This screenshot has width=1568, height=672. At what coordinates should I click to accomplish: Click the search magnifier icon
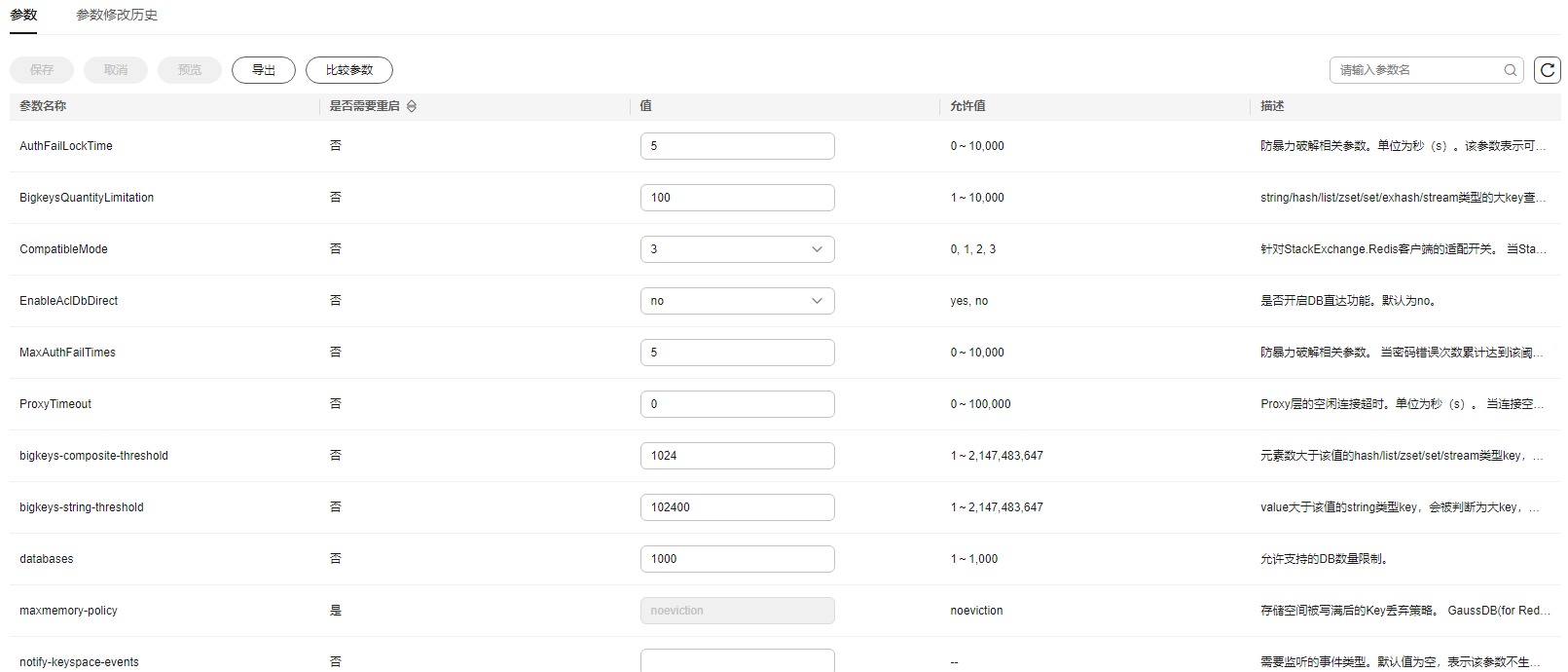[1510, 70]
